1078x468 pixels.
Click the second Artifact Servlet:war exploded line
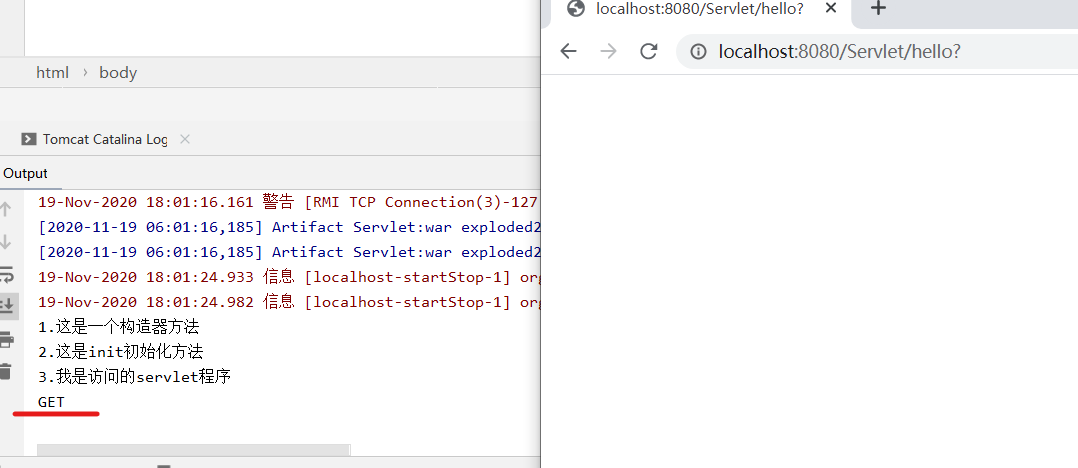pyautogui.click(x=289, y=252)
